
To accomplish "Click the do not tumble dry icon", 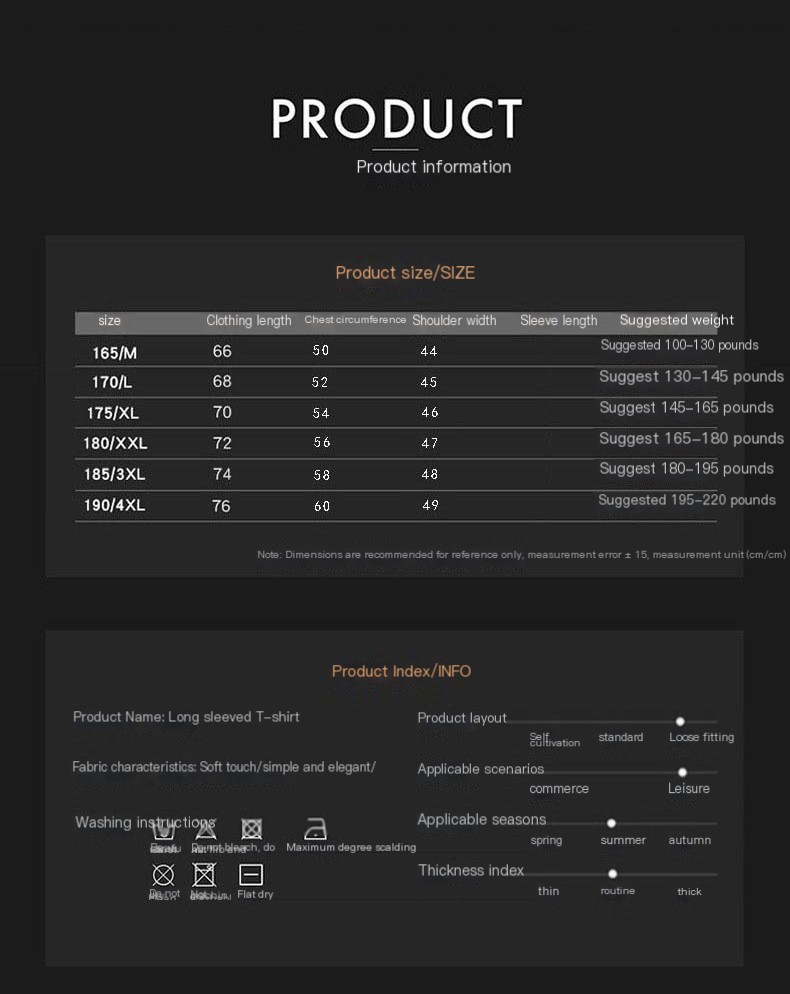I will pyautogui.click(x=252, y=829).
